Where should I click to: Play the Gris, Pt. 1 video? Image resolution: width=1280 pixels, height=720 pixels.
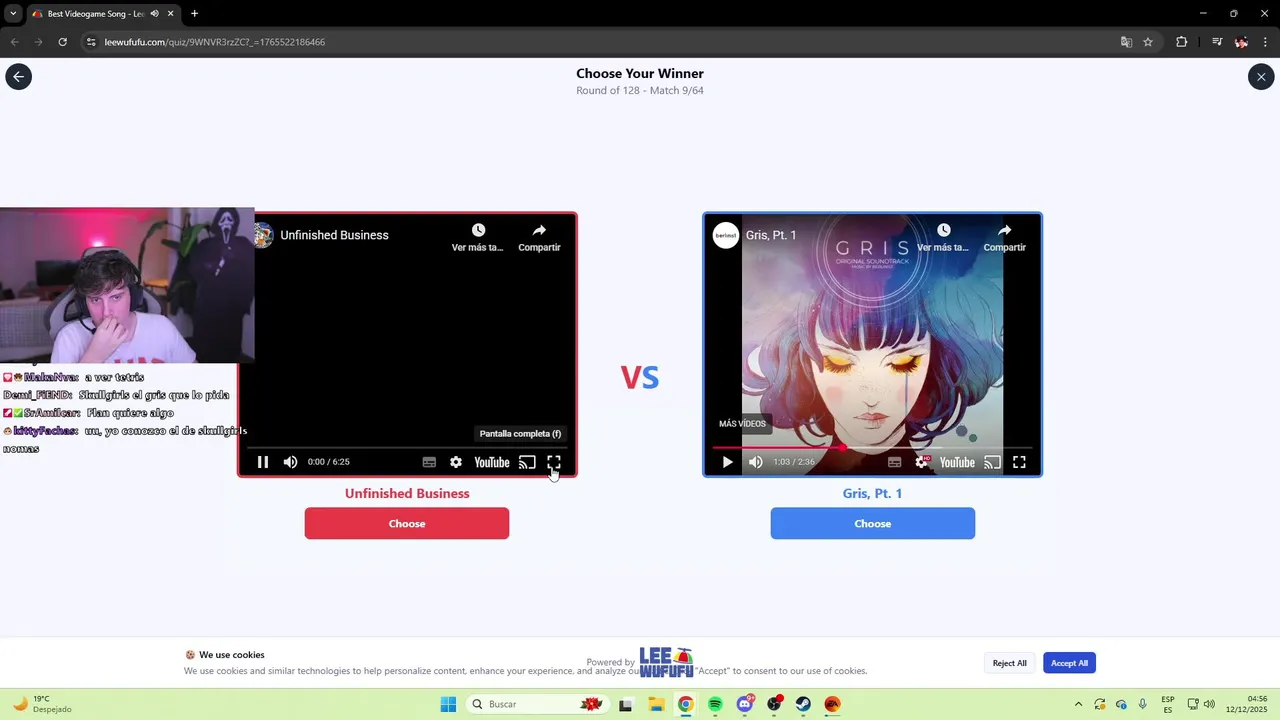pyautogui.click(x=728, y=462)
